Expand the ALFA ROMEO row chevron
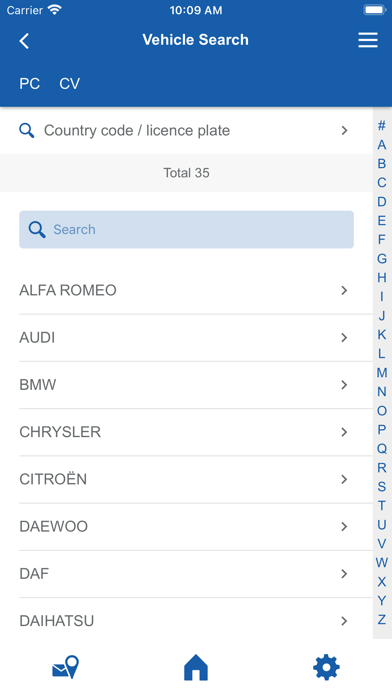392x696 pixels. point(344,290)
